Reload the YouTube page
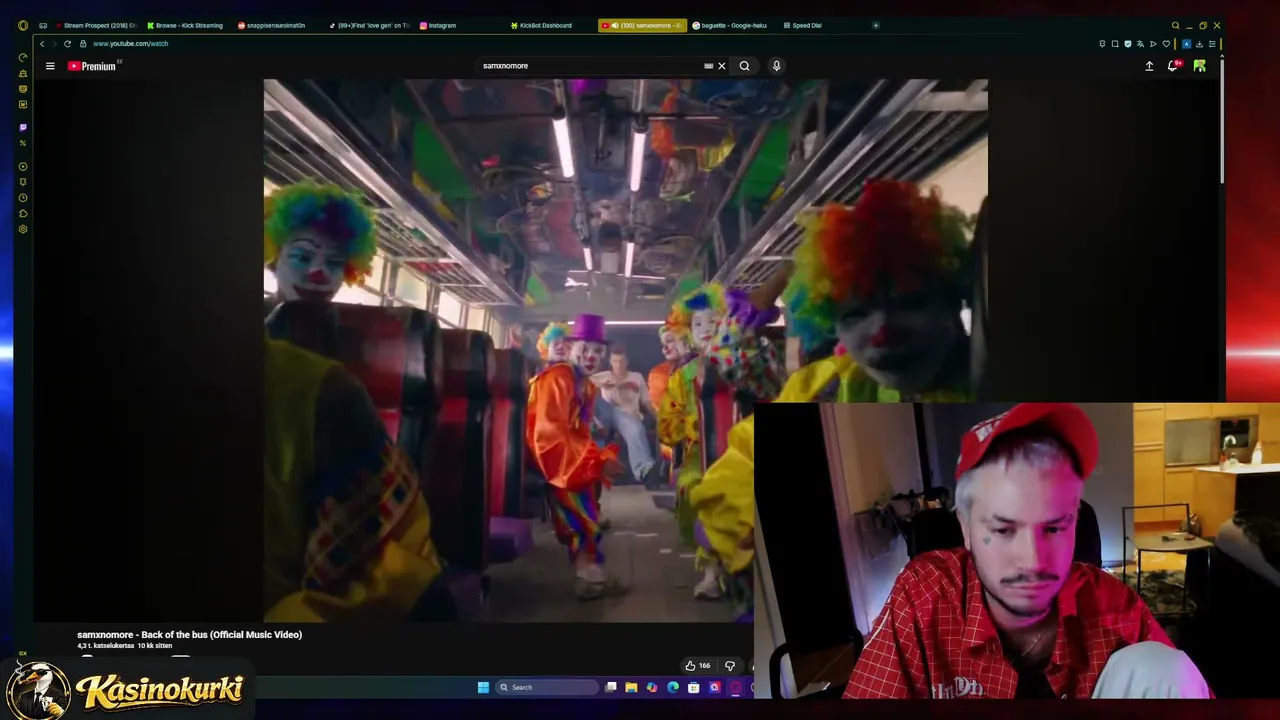The width and height of the screenshot is (1280, 720). click(67, 44)
